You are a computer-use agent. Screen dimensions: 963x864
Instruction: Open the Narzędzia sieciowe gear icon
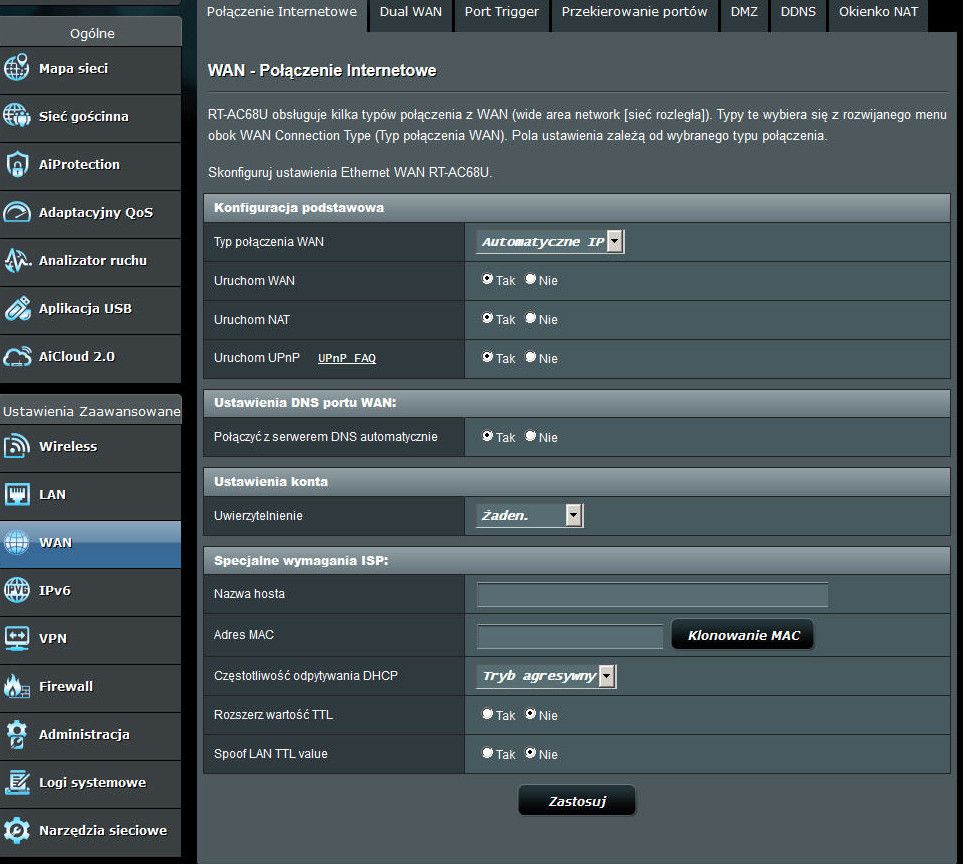pos(17,830)
